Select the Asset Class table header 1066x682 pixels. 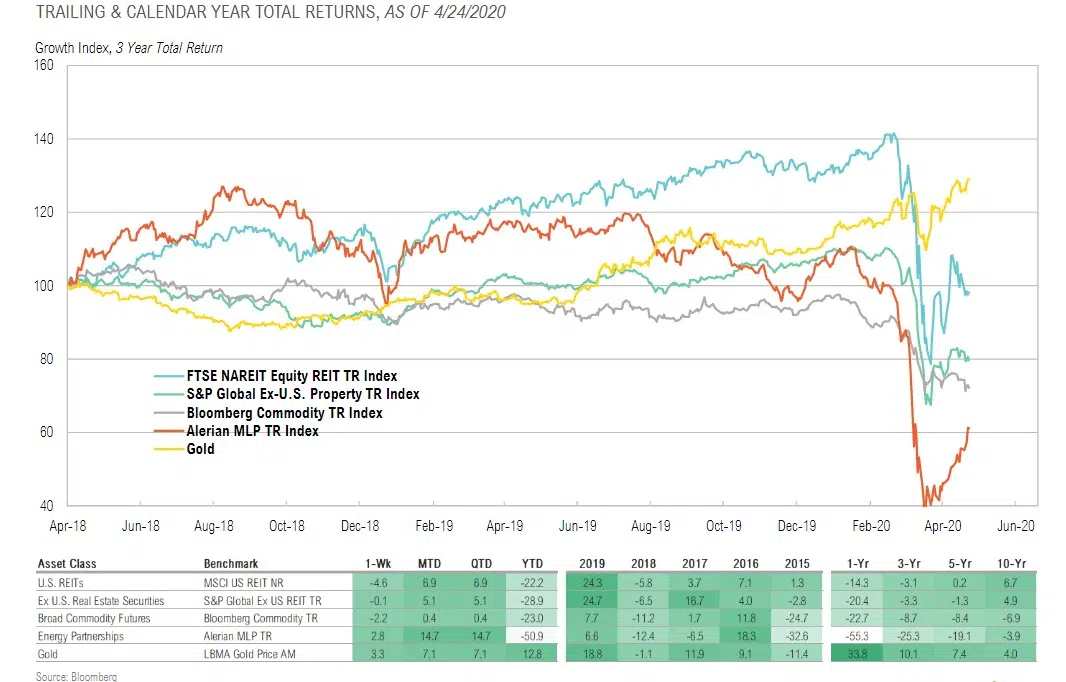coord(67,563)
